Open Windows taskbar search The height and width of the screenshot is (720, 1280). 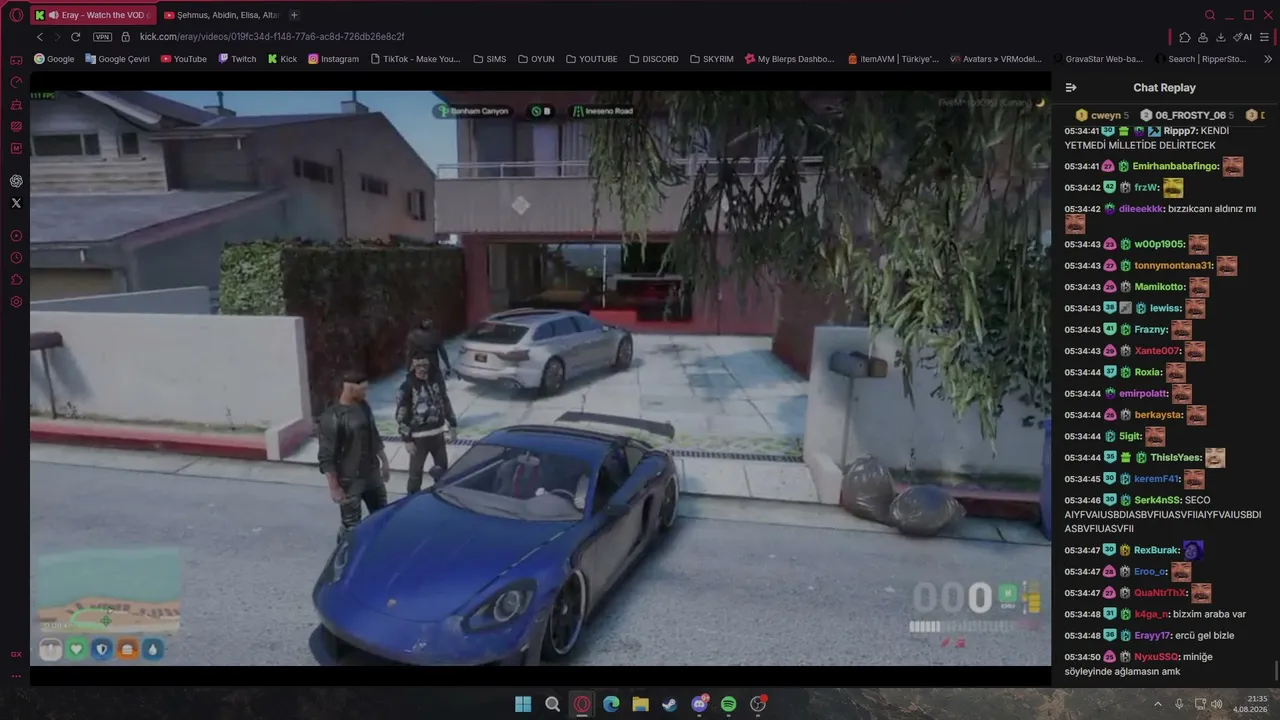tap(552, 704)
